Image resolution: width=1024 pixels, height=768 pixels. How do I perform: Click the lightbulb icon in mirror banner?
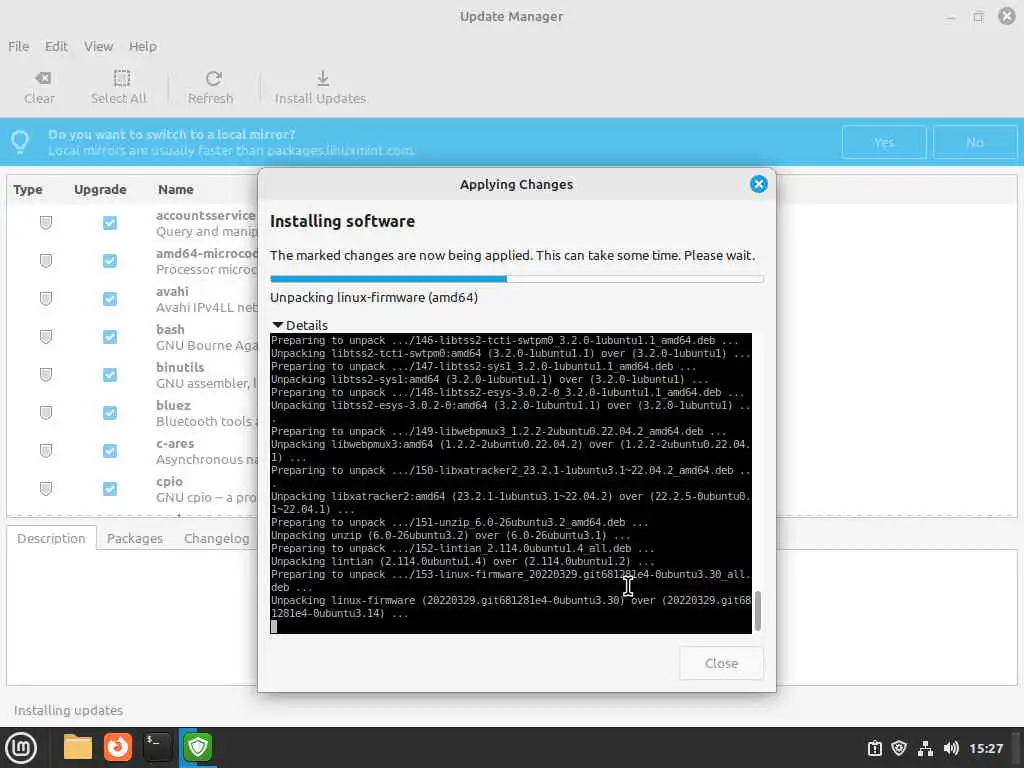click(20, 142)
